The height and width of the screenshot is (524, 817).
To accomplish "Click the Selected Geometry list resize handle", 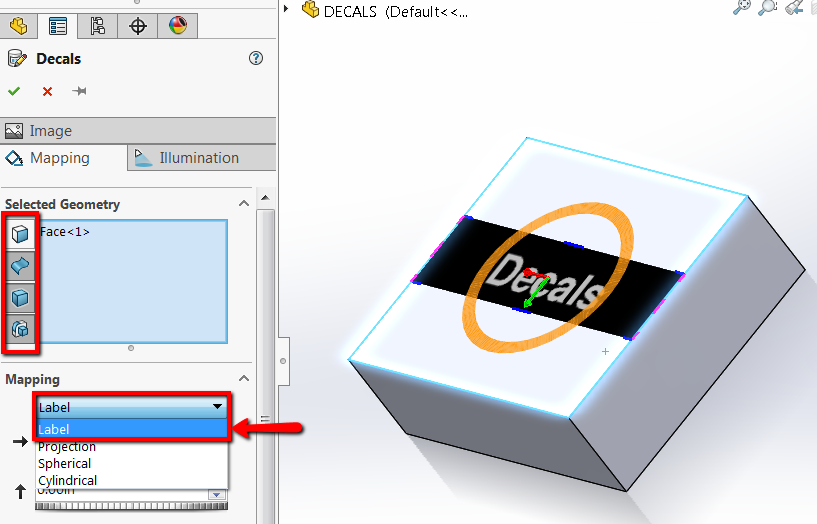I will pyautogui.click(x=131, y=348).
